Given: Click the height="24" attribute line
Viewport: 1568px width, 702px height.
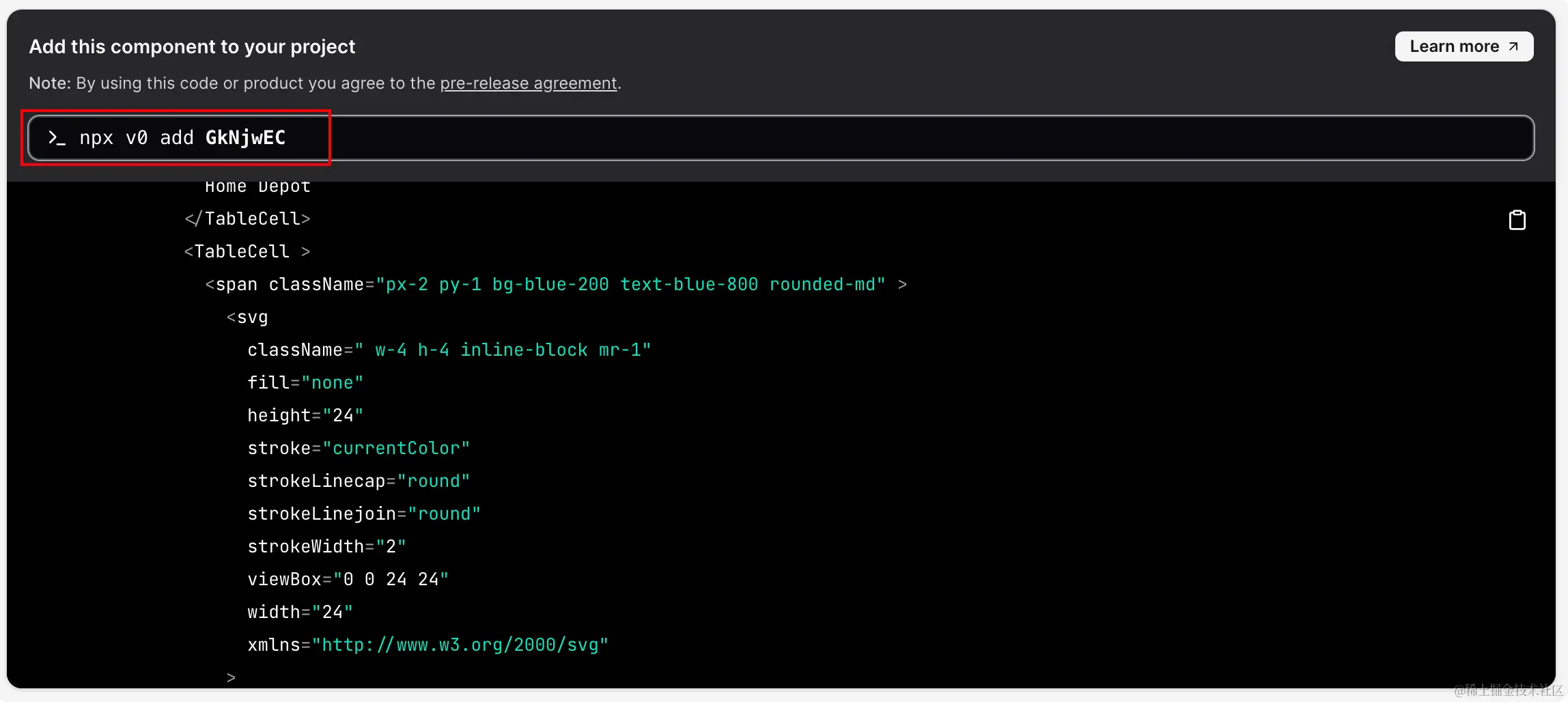Looking at the screenshot, I should (x=305, y=415).
